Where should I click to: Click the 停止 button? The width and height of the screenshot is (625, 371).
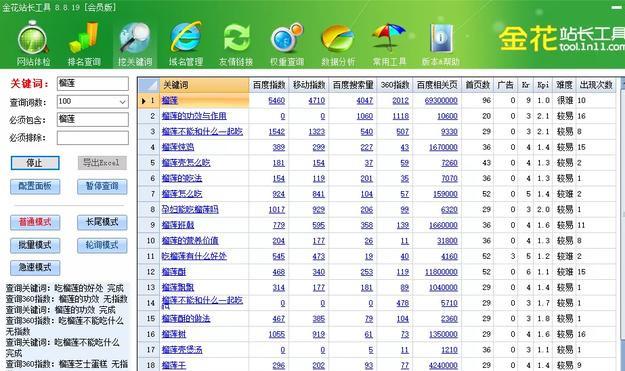coord(35,163)
